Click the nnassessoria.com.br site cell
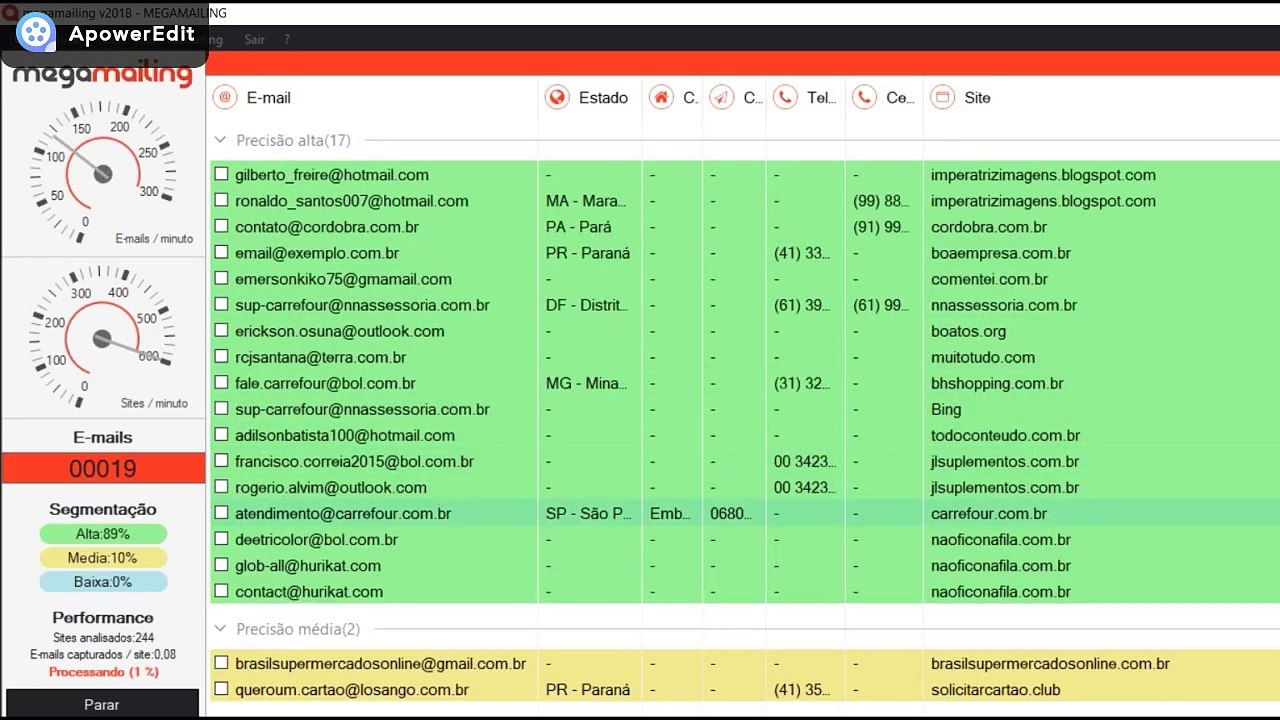Screen dimensions: 1280x720 point(1004,305)
